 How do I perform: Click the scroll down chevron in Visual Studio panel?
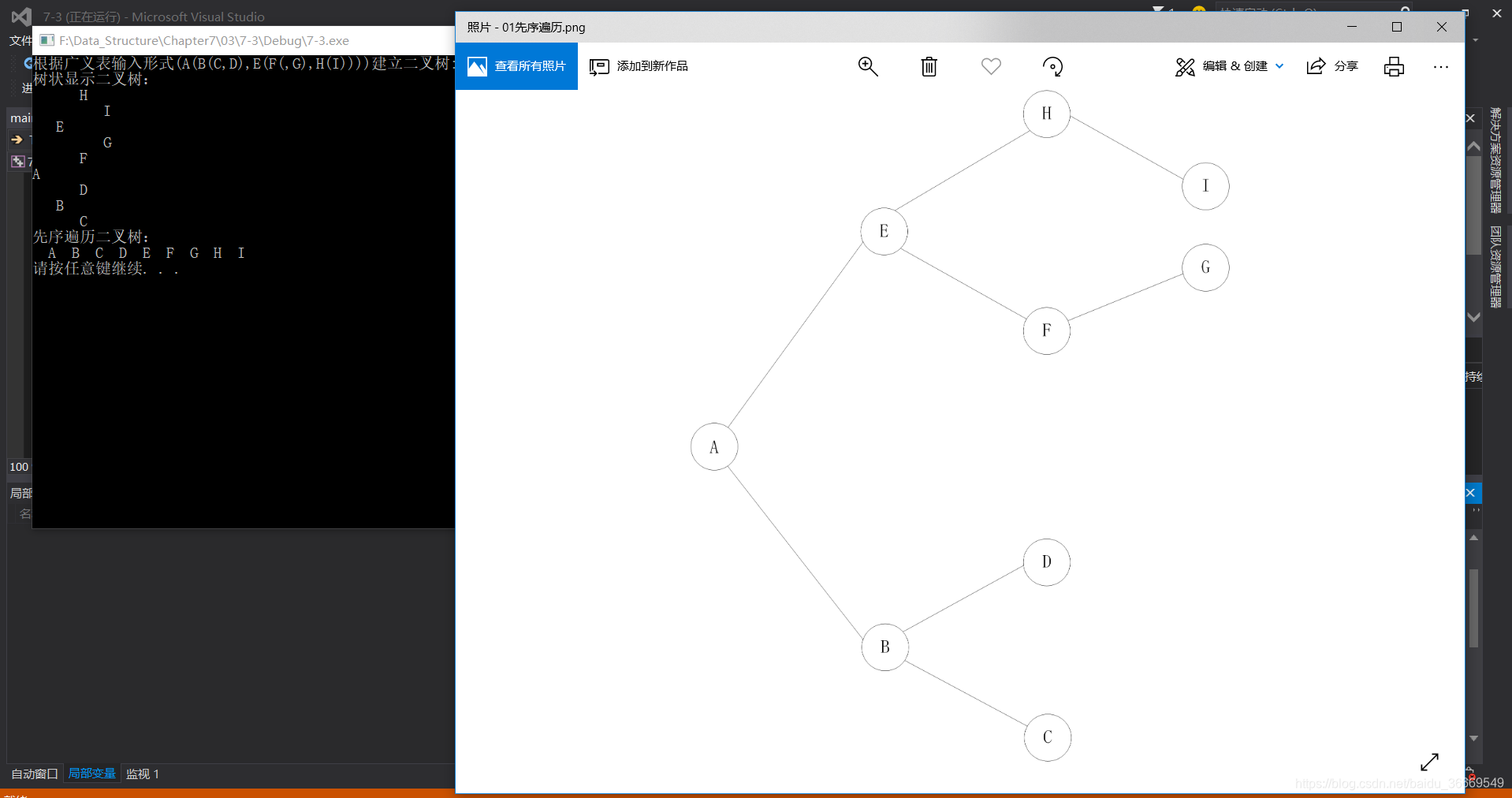[1473, 317]
